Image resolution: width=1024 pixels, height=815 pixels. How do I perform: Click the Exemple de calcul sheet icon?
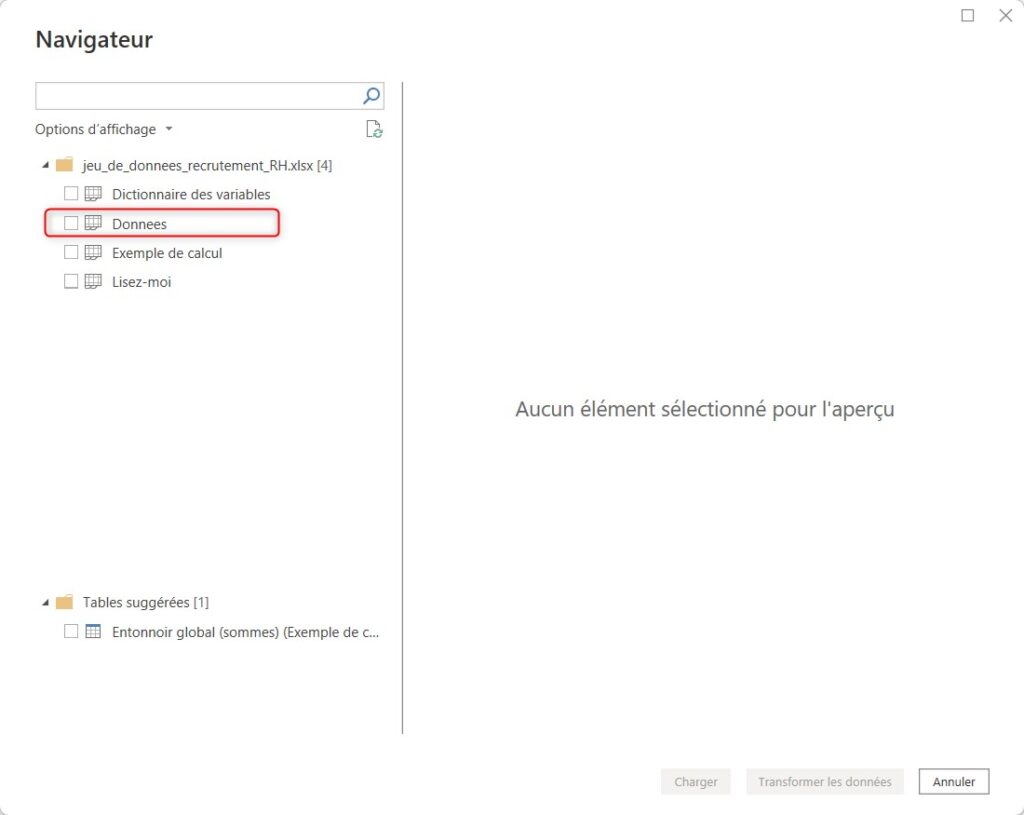[93, 253]
